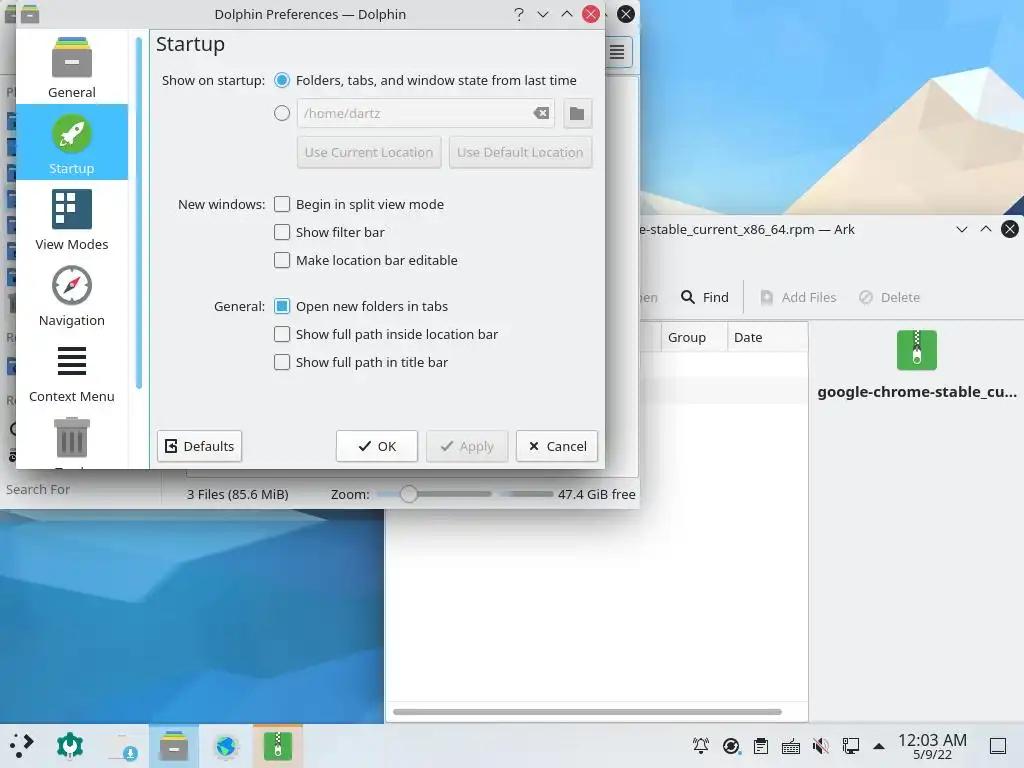1024x768 pixels.
Task: Click Find in the Ark toolbar
Action: (705, 297)
